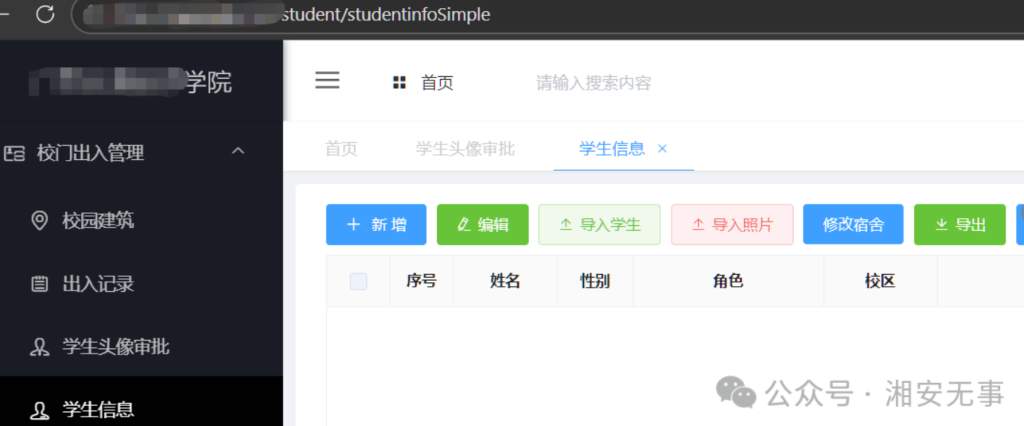Click the 学生头像审批 stamp icon
The width and height of the screenshot is (1024, 426).
pyautogui.click(x=40, y=347)
